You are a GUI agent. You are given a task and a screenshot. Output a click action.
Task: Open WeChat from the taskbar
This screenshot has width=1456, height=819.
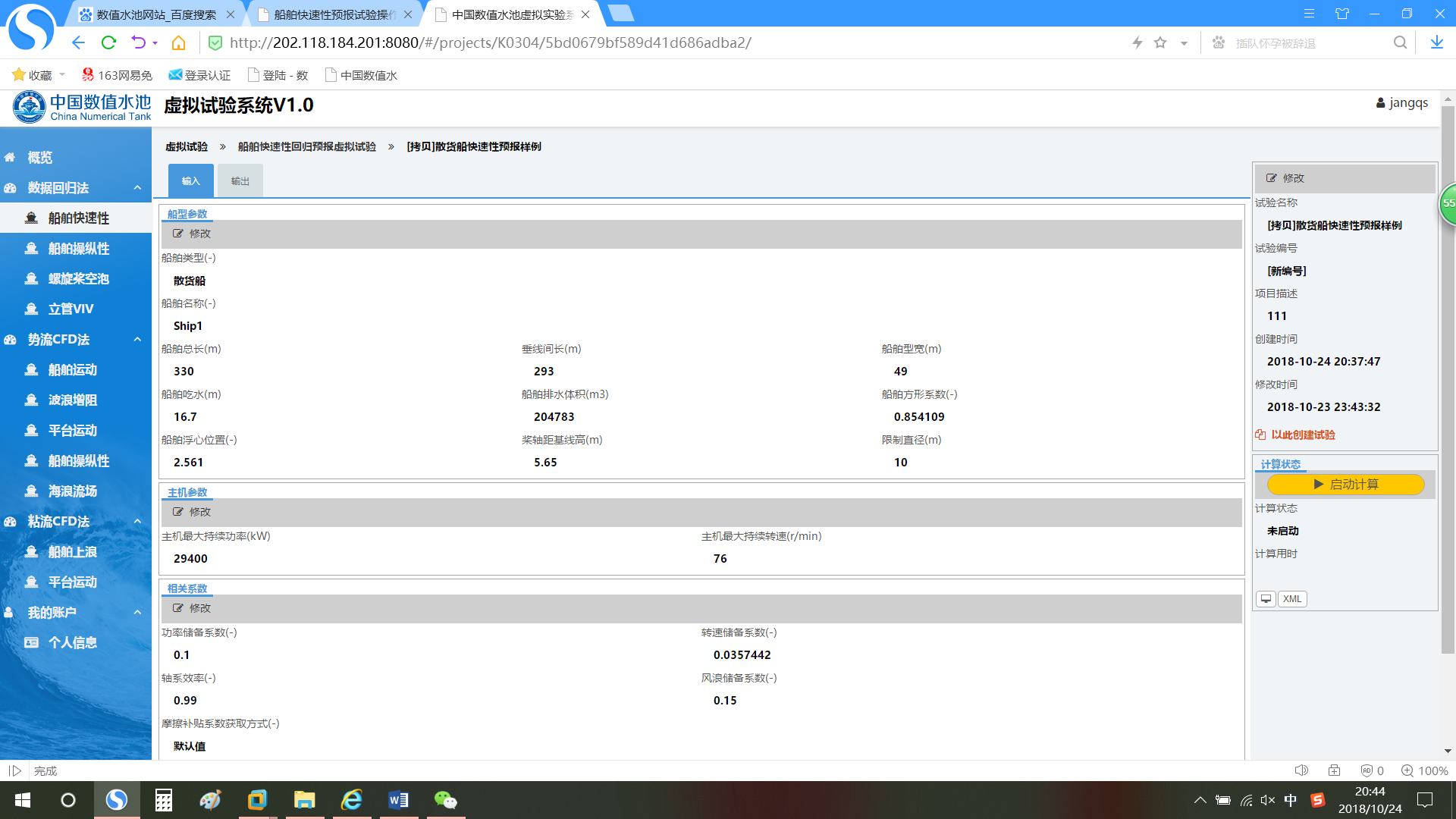tap(445, 800)
